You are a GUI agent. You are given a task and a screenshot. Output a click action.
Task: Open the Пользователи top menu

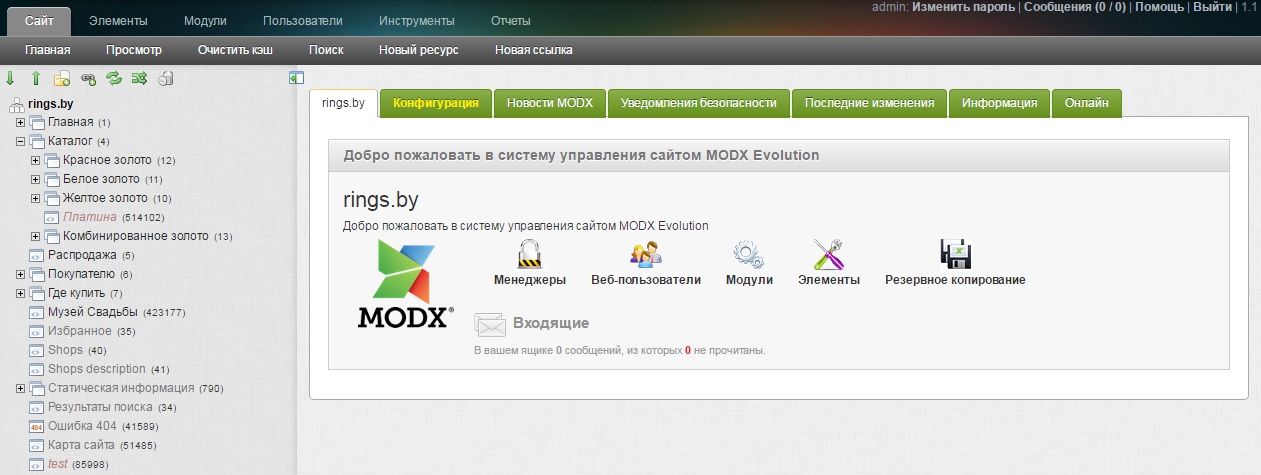click(x=303, y=20)
